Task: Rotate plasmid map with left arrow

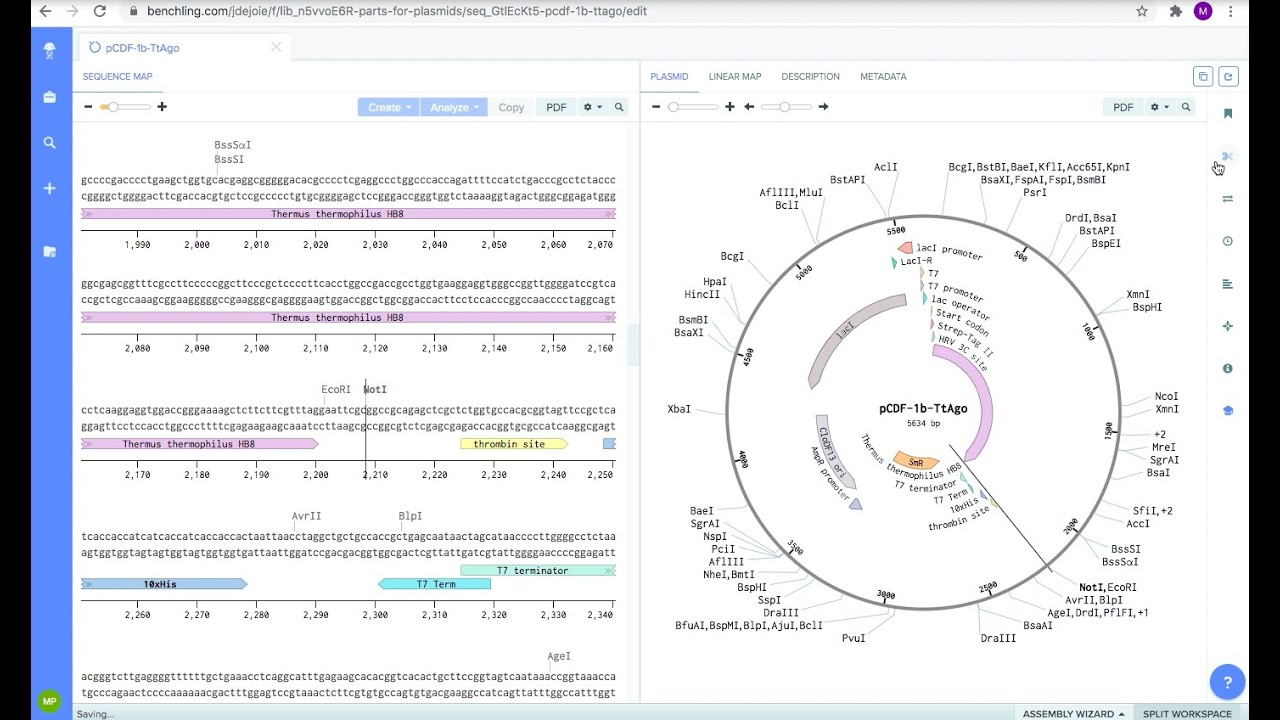Action: click(749, 107)
